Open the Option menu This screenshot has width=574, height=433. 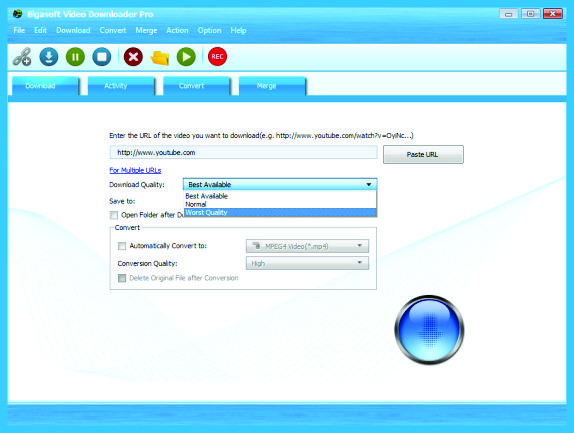click(209, 30)
